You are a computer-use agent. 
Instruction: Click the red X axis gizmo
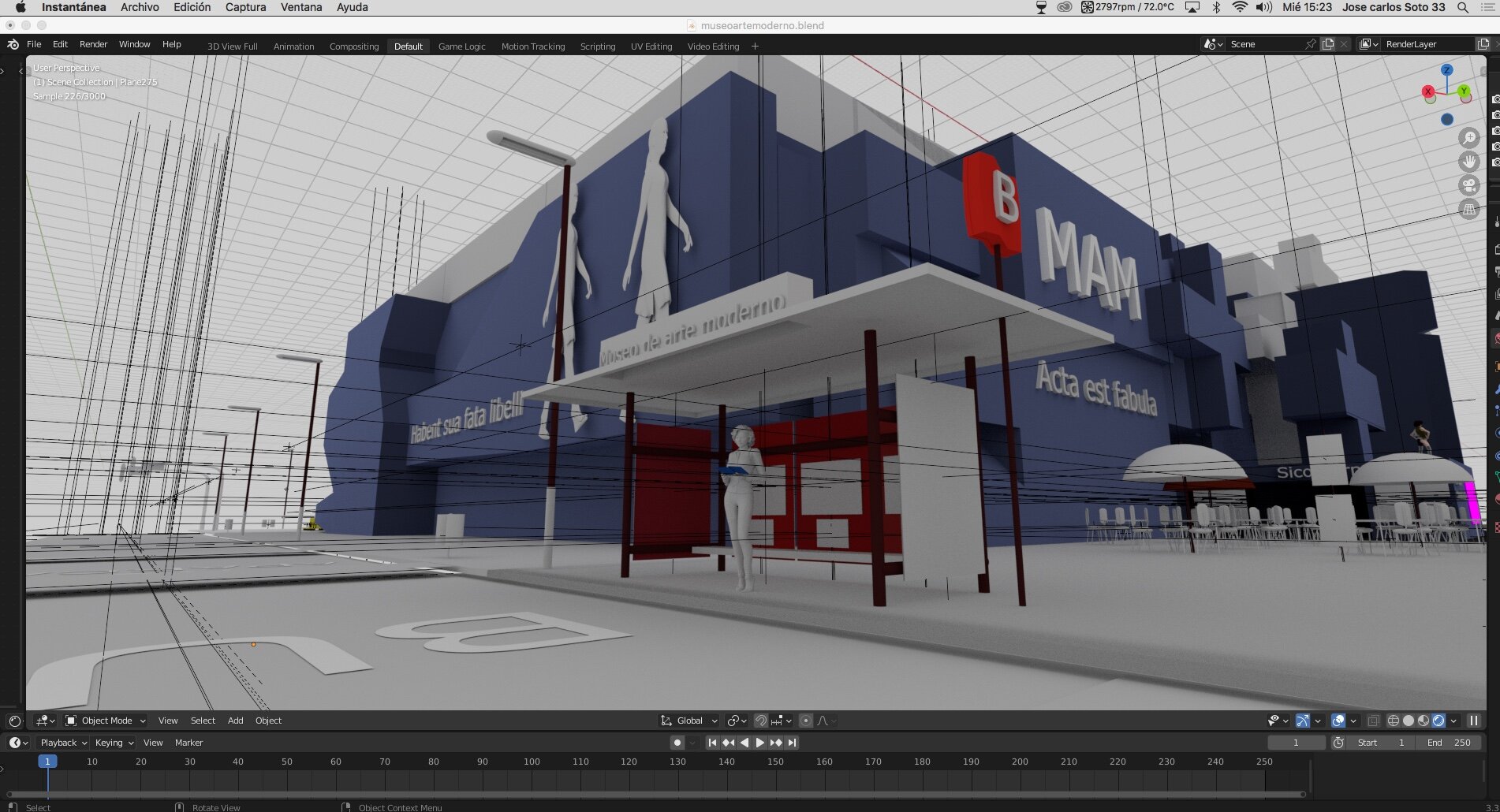tap(1427, 92)
